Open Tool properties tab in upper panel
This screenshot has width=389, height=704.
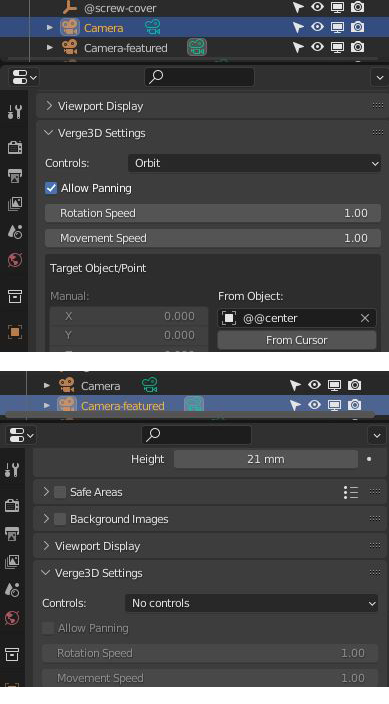pyautogui.click(x=14, y=111)
